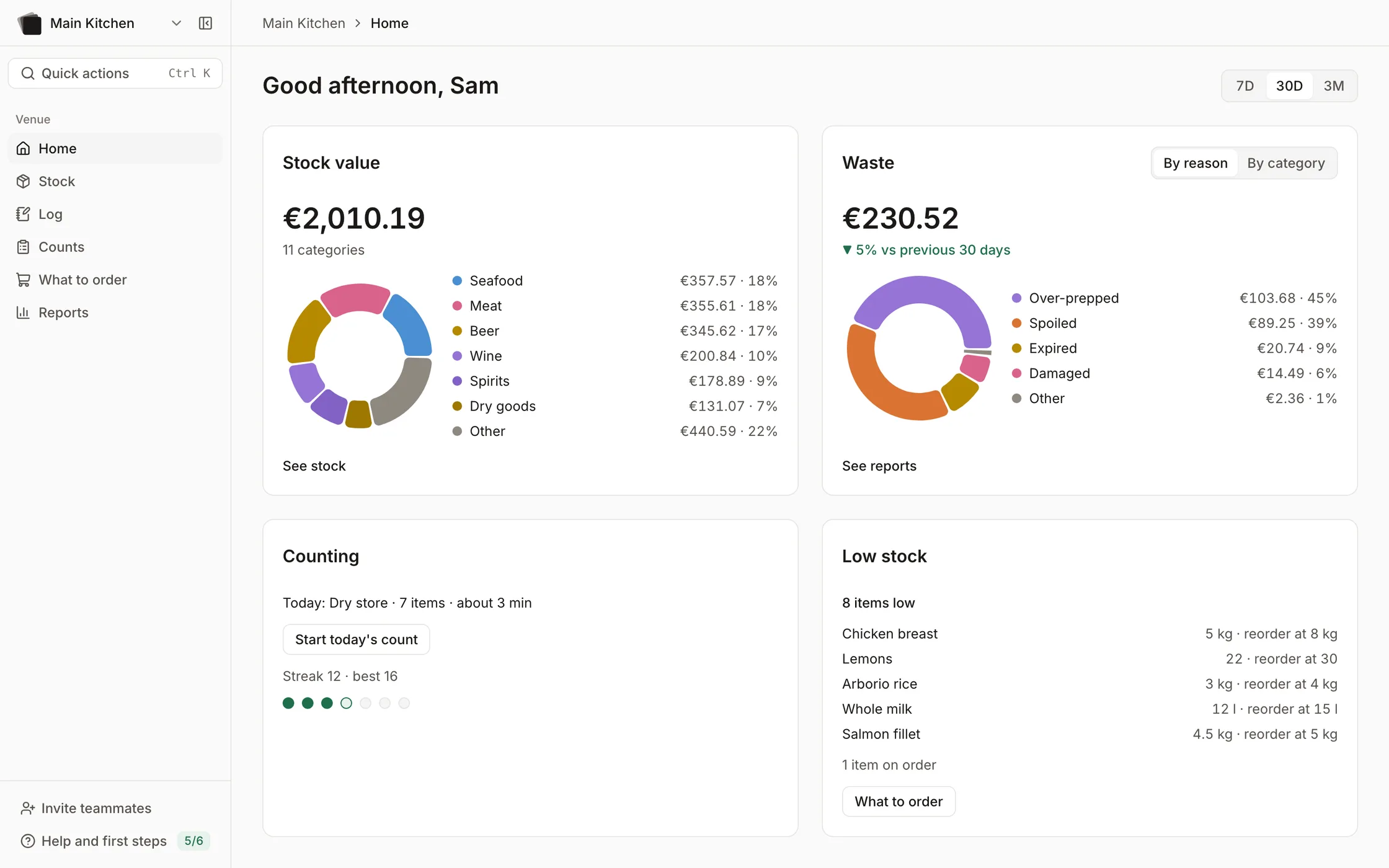This screenshot has height=868, width=1389.
Task: Click the green down-triangle trend indicator
Action: (x=847, y=250)
